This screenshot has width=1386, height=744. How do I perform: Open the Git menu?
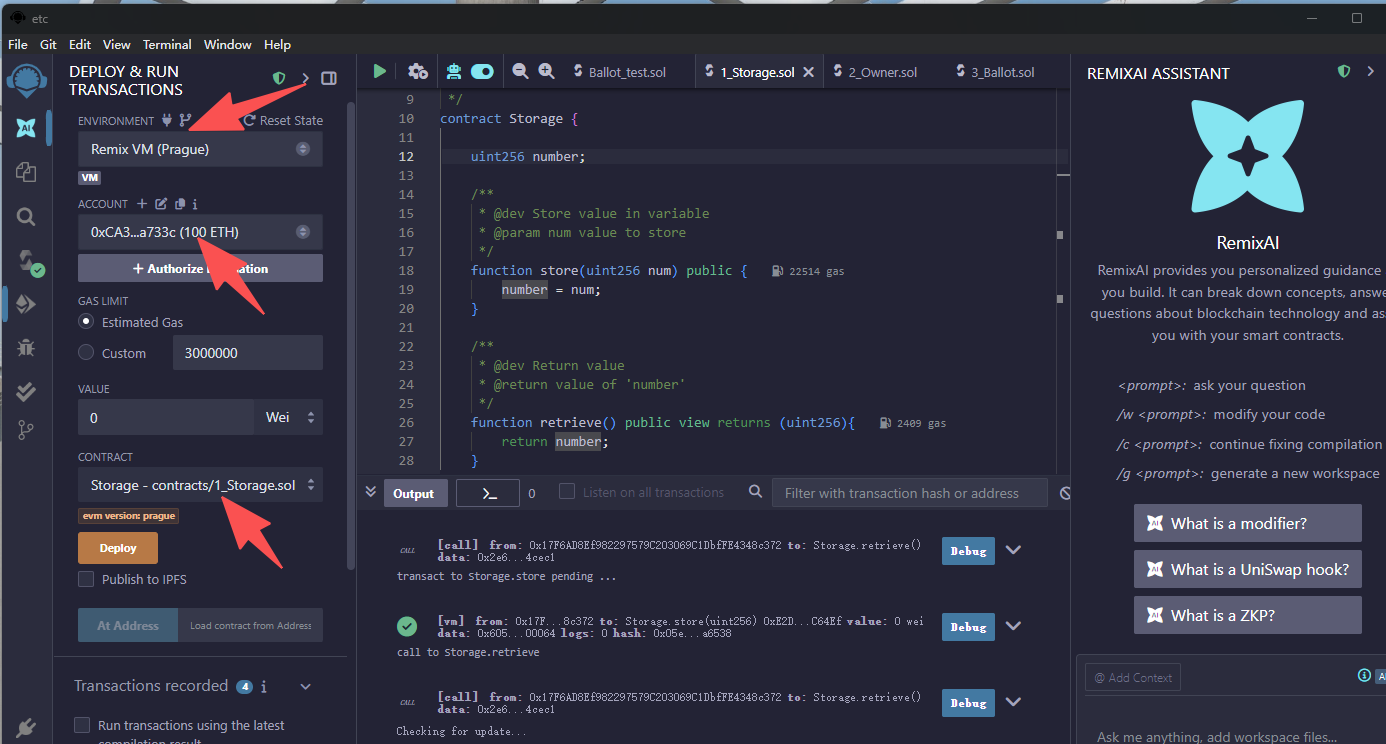click(x=48, y=44)
